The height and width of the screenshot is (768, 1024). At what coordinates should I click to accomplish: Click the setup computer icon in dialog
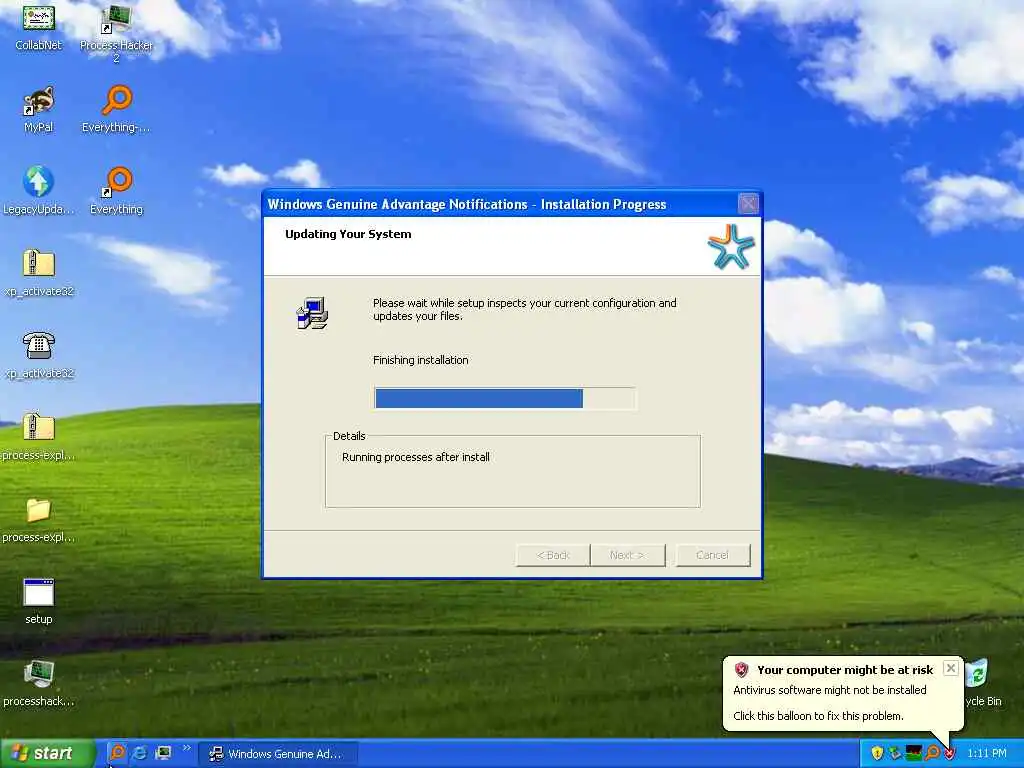pos(312,313)
